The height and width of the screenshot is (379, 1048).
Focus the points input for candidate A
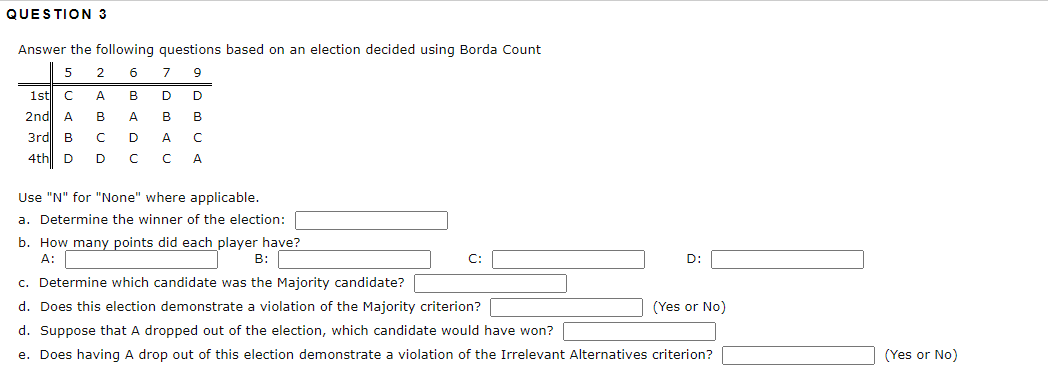coord(141,259)
